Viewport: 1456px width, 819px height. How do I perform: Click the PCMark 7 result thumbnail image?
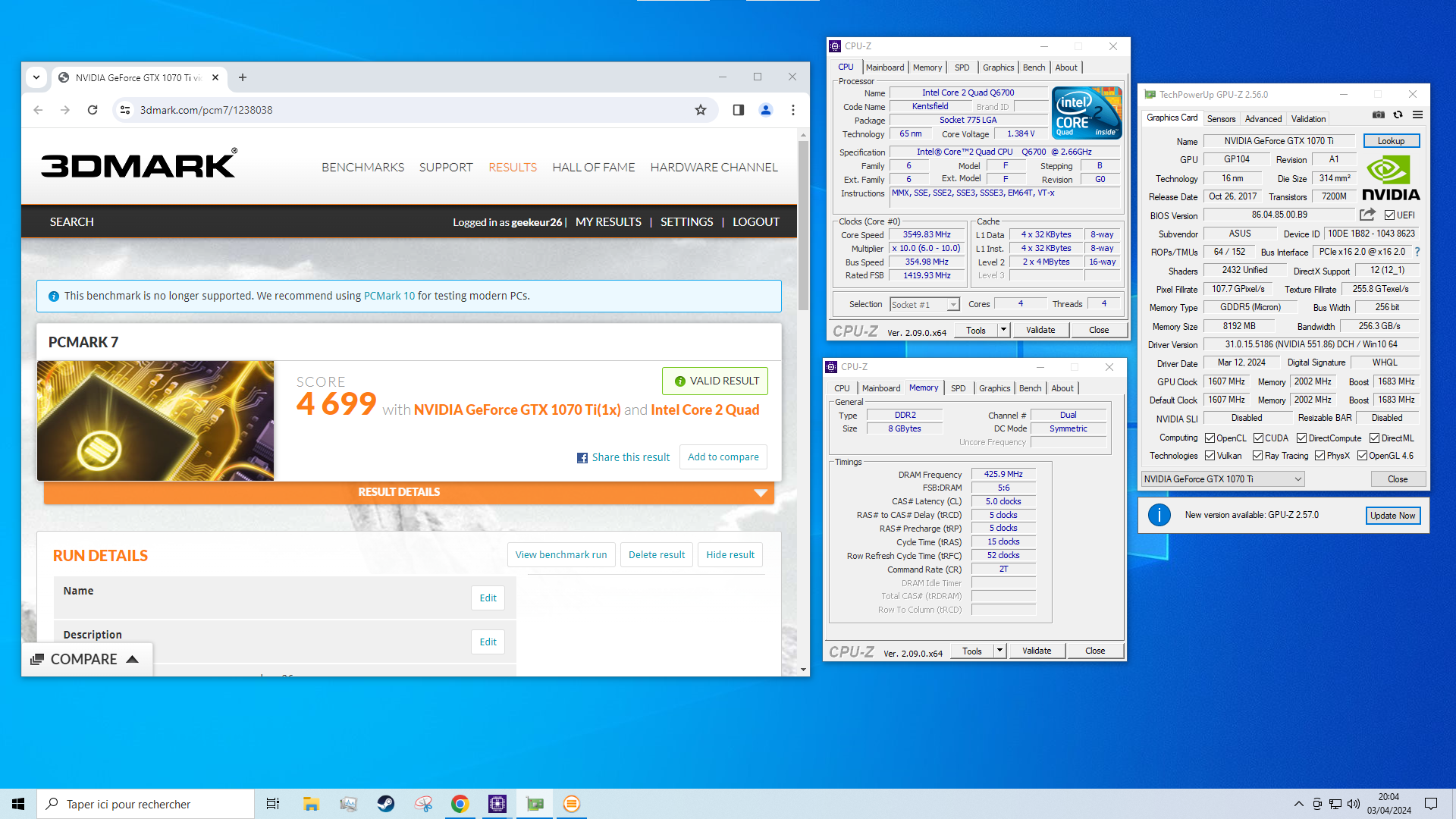coord(155,420)
